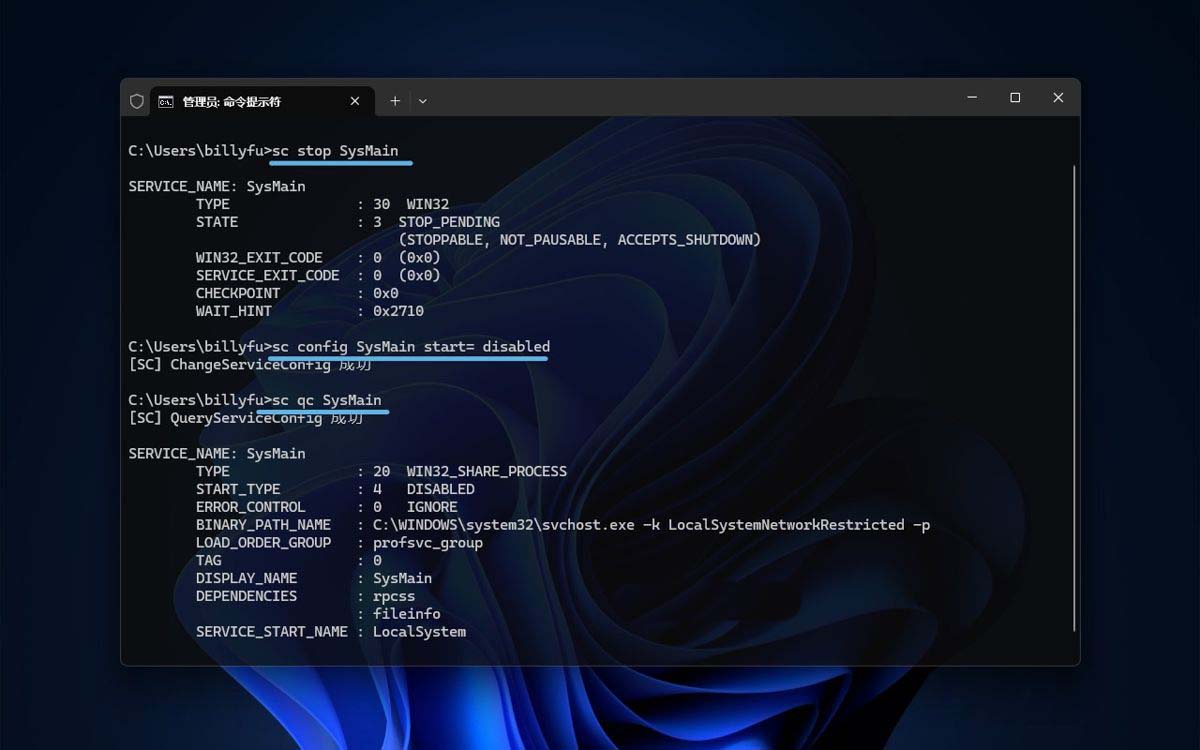
Task: Click the terminal vertical scrollbar
Action: 1074,398
